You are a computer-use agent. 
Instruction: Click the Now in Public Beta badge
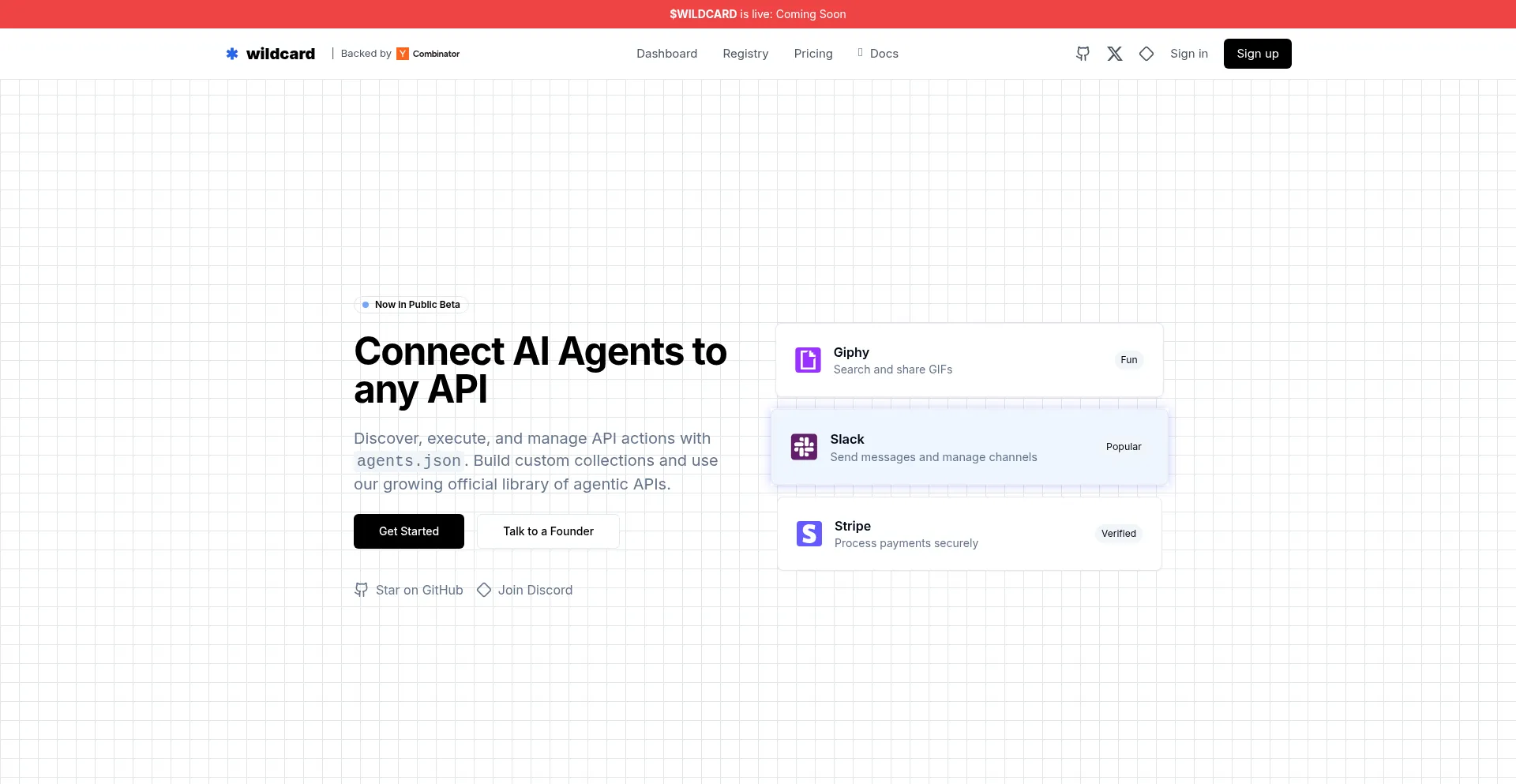411,305
